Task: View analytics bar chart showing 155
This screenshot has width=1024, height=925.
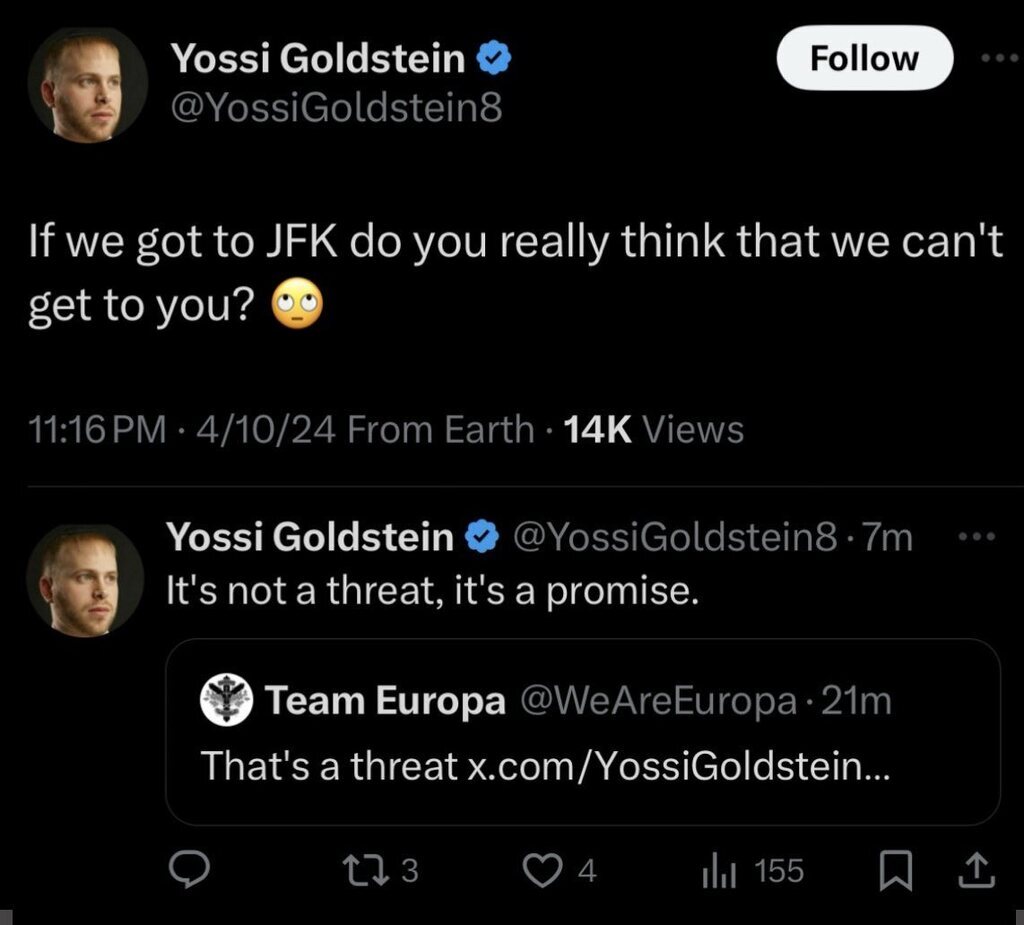Action: tap(718, 871)
